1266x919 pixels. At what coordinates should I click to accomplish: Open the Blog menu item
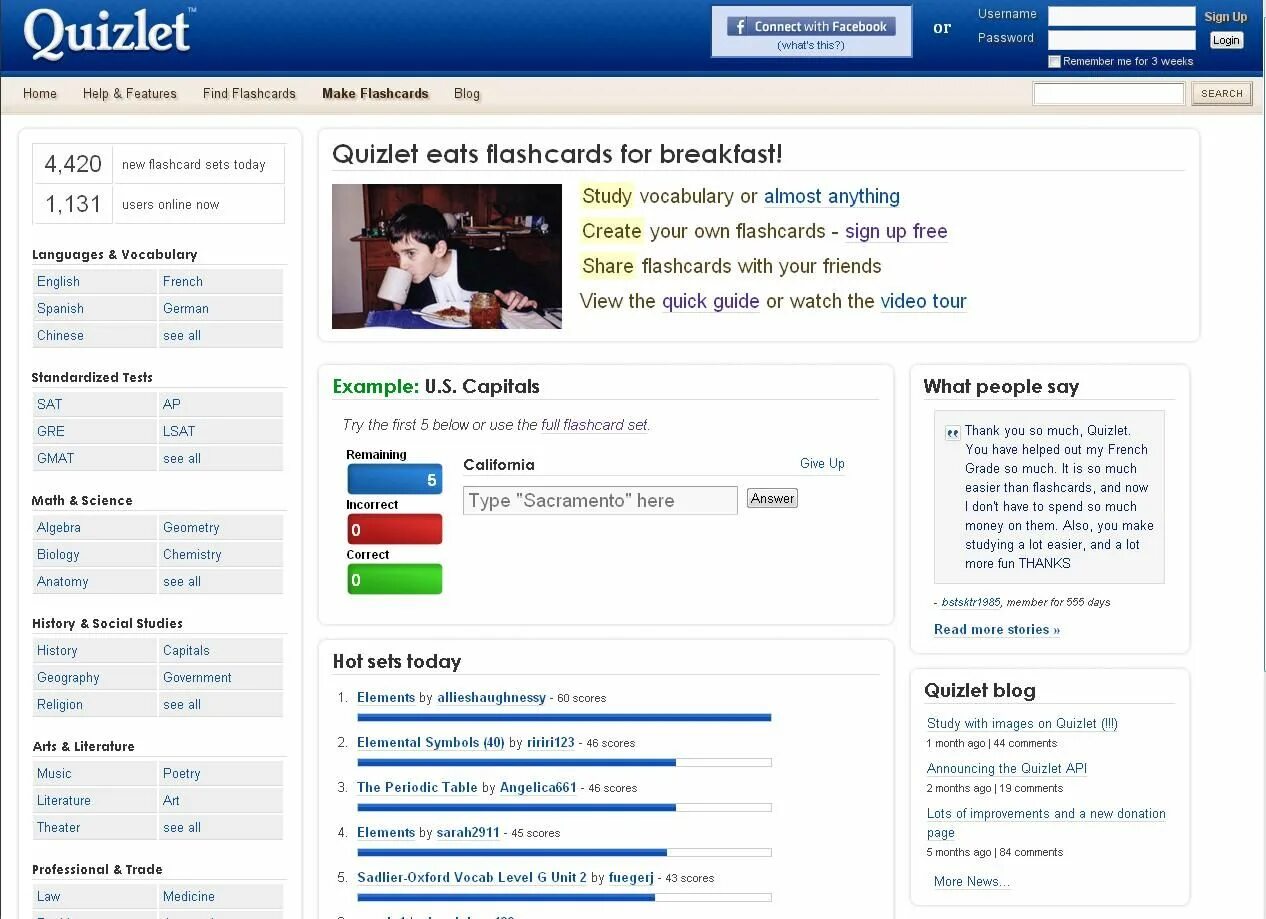pos(467,94)
